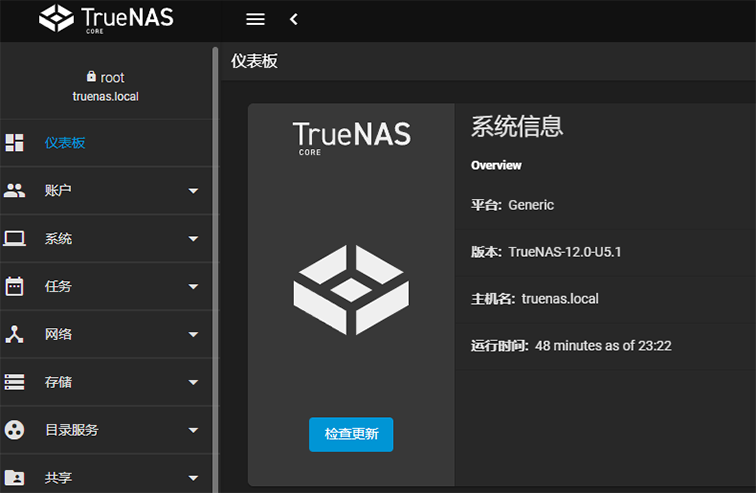
Task: Expand the 任务 menu arrow
Action: coord(193,287)
